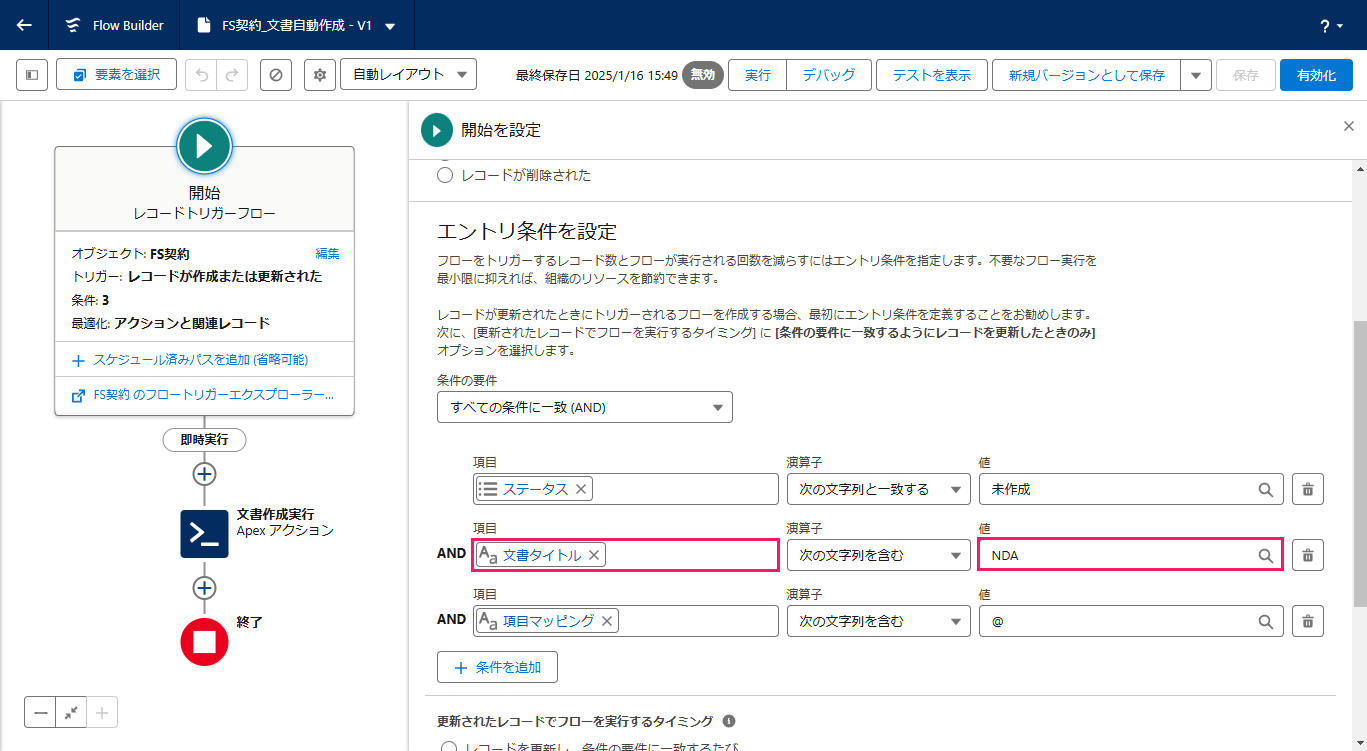Image resolution: width=1367 pixels, height=751 pixels.
Task: Click 新規バージョンとして保存 button
Action: (x=1086, y=75)
